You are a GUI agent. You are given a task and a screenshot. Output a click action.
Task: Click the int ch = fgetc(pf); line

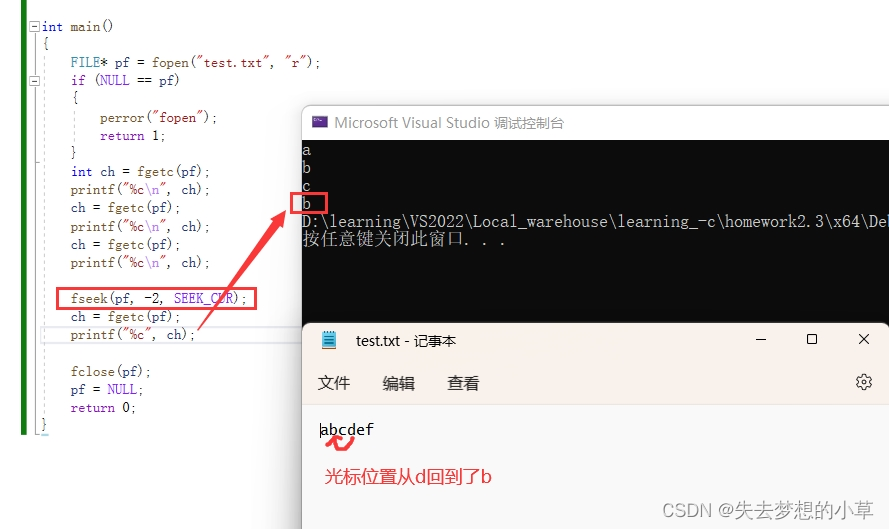pos(140,172)
